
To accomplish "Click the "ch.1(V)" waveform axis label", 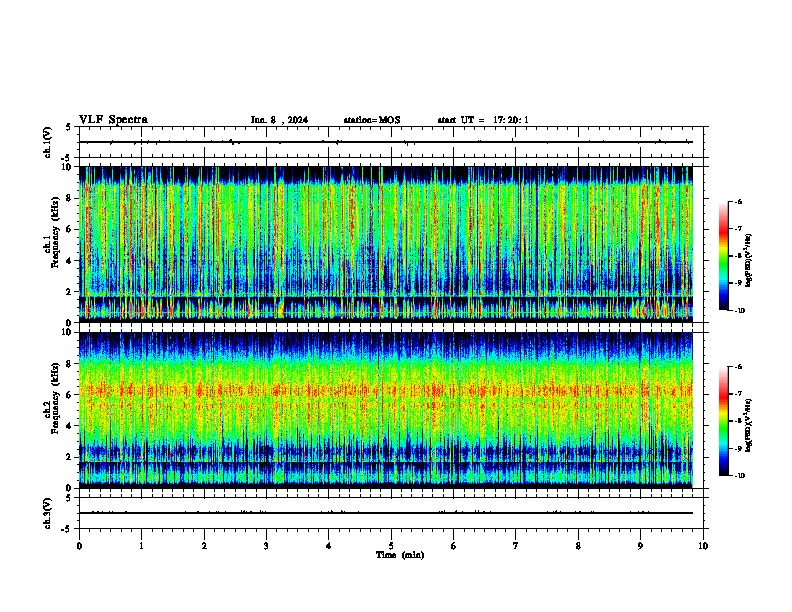I will click(48, 142).
